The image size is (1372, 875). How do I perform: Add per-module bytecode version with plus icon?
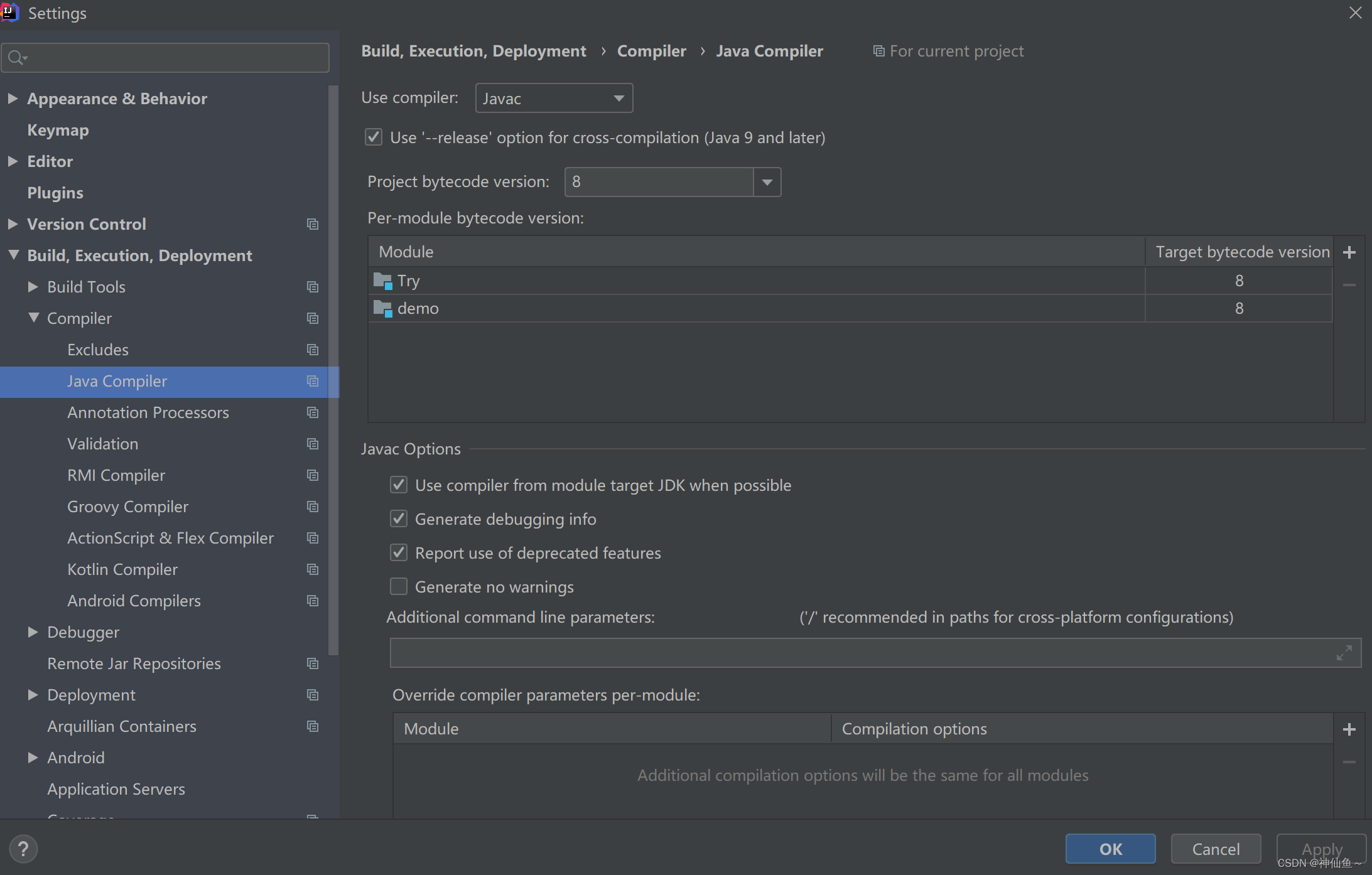1349,252
